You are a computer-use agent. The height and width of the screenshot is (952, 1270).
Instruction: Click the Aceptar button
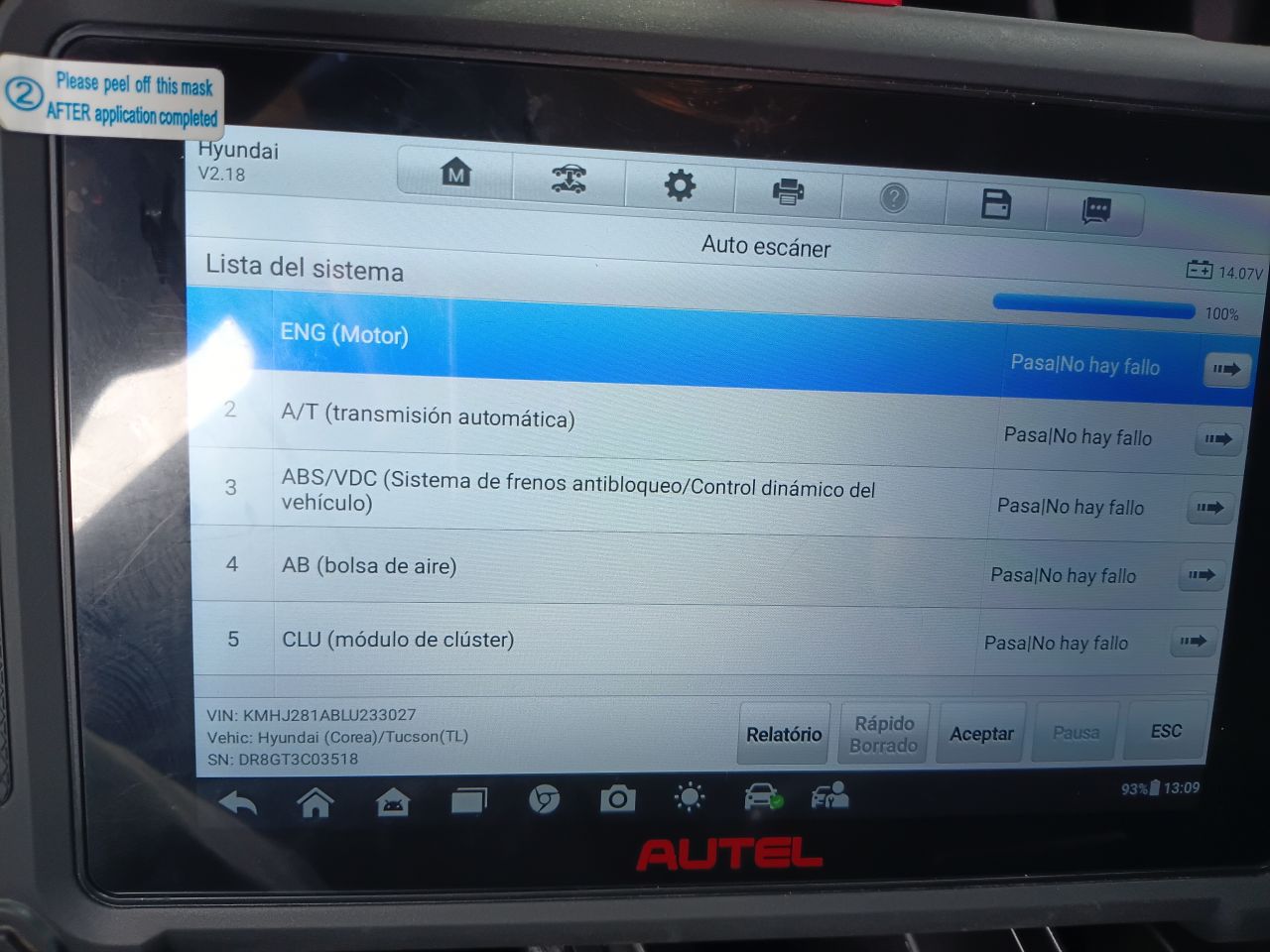click(x=981, y=734)
